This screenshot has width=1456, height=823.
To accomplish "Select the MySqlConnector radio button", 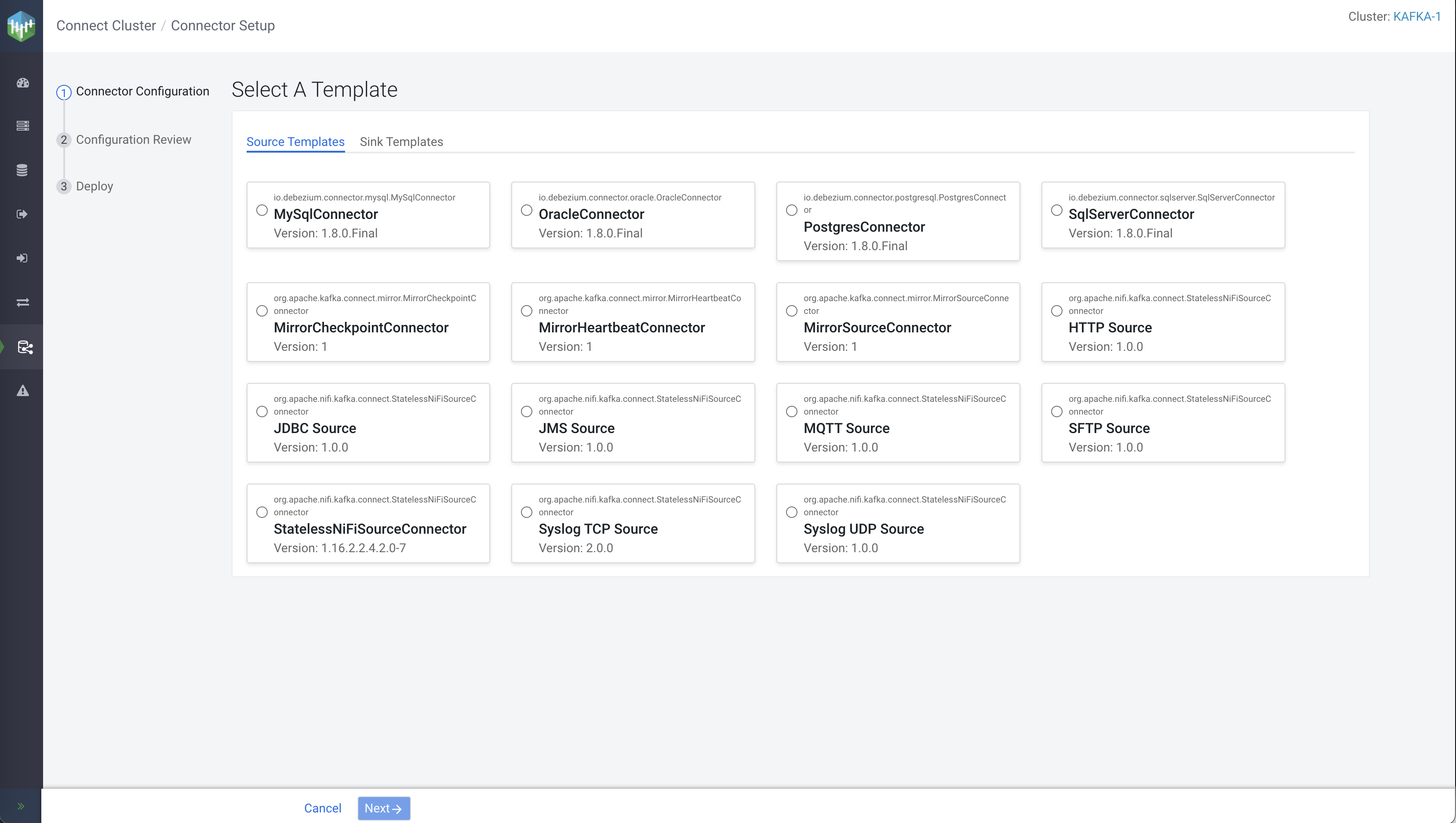I will tap(262, 210).
